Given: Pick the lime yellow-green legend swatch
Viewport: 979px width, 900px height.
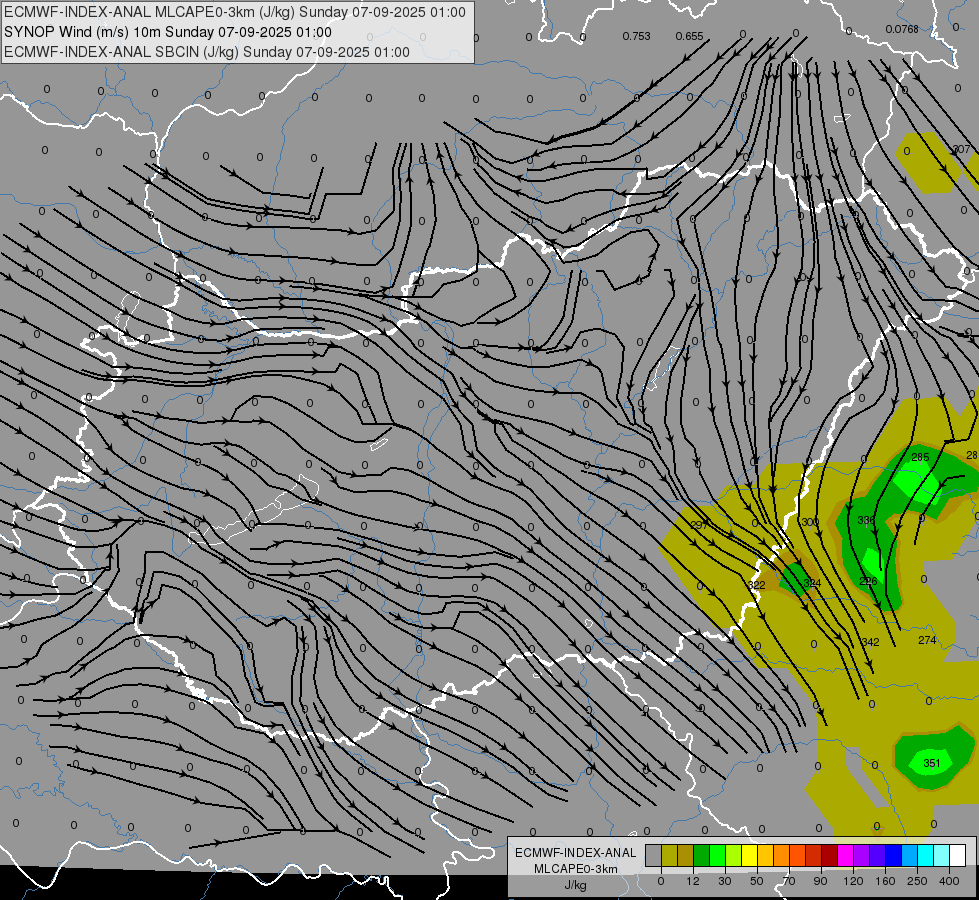Looking at the screenshot, I should pos(734,856).
